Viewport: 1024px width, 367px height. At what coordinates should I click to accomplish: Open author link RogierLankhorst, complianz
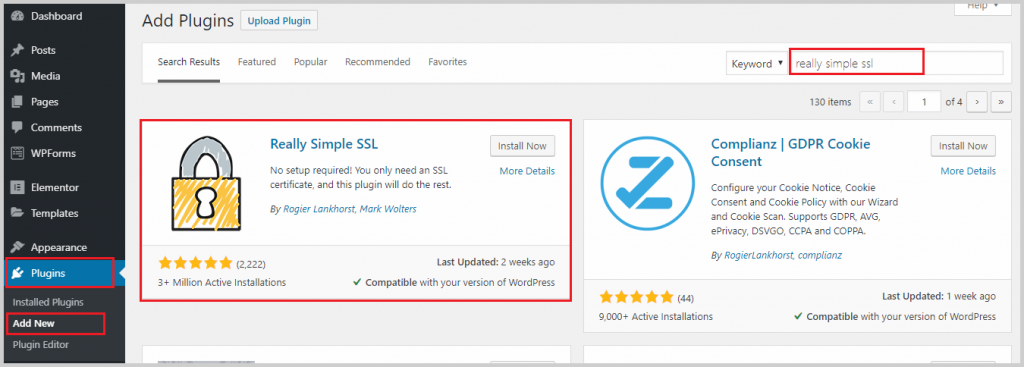[783, 255]
